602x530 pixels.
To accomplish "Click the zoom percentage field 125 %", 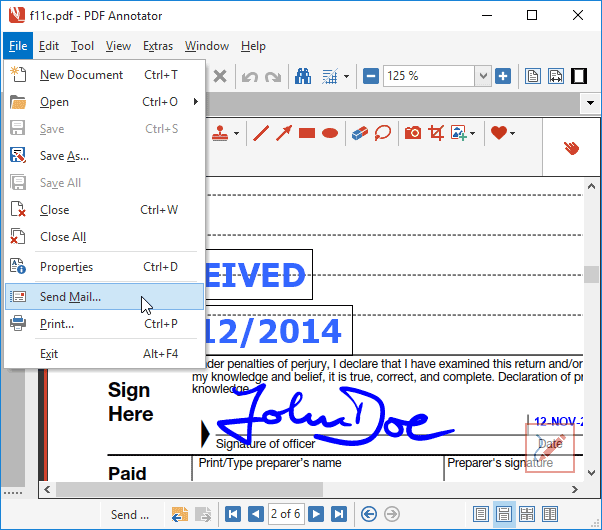I will click(429, 76).
